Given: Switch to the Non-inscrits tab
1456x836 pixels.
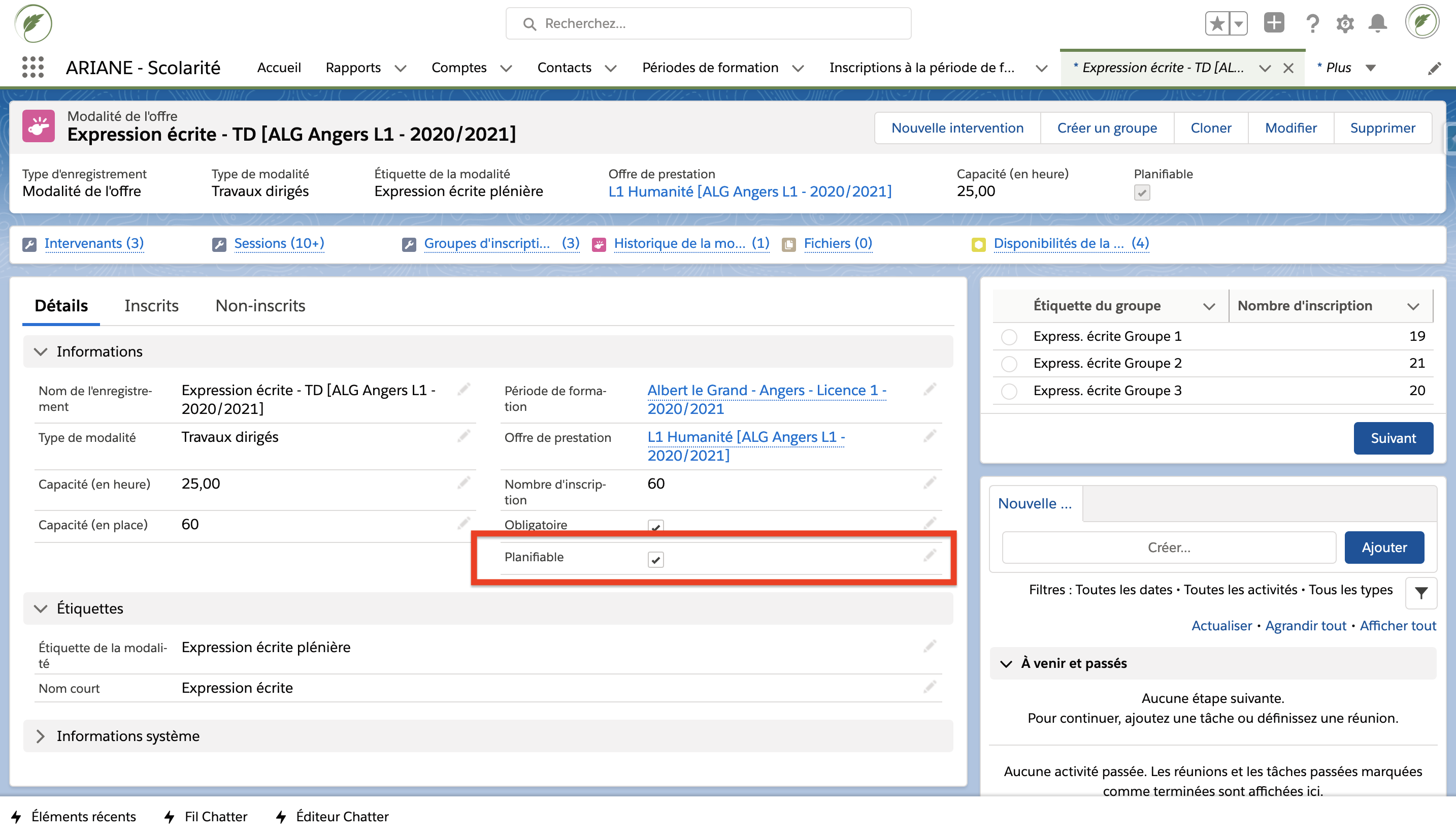Looking at the screenshot, I should coord(260,305).
